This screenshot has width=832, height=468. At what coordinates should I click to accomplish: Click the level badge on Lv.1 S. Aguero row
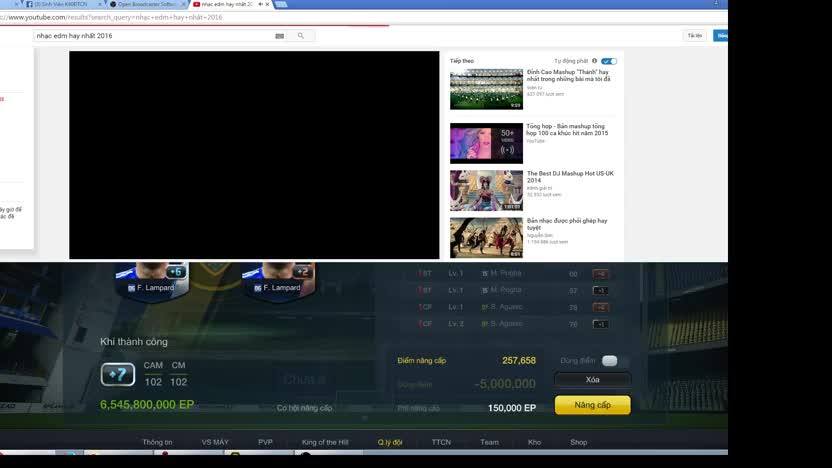pos(600,307)
